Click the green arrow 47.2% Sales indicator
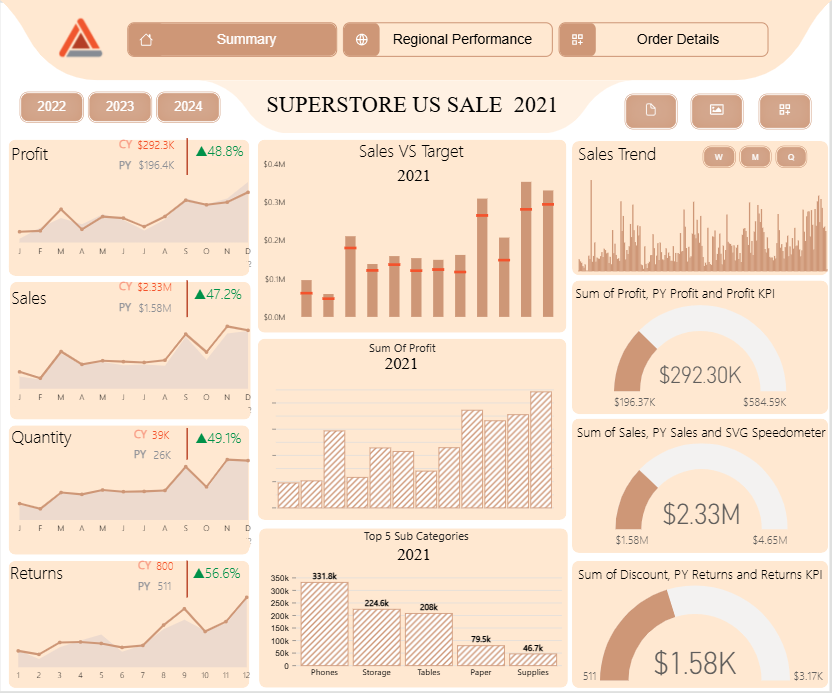 pyautogui.click(x=218, y=294)
